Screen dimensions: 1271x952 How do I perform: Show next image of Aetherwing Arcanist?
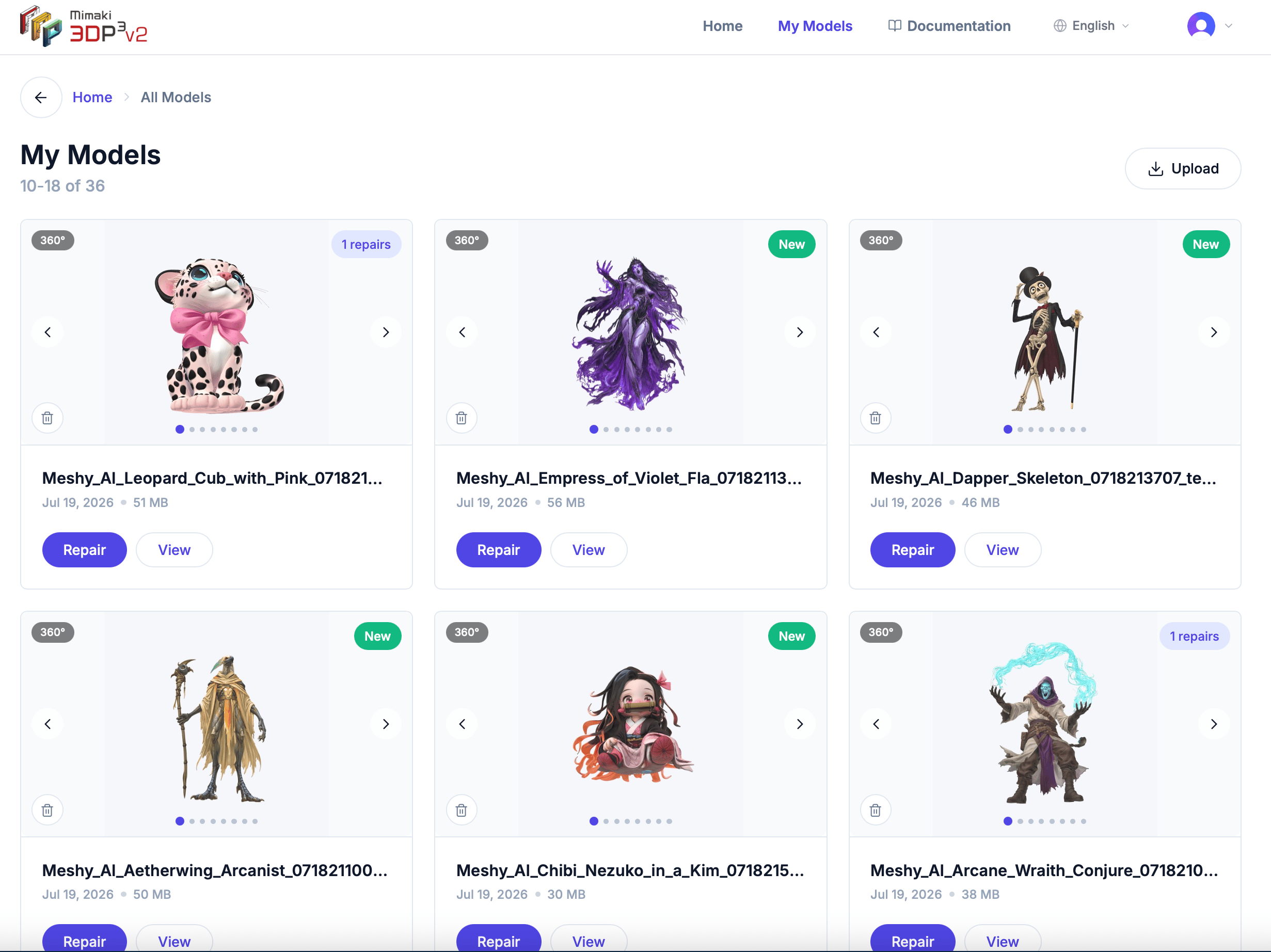(386, 724)
